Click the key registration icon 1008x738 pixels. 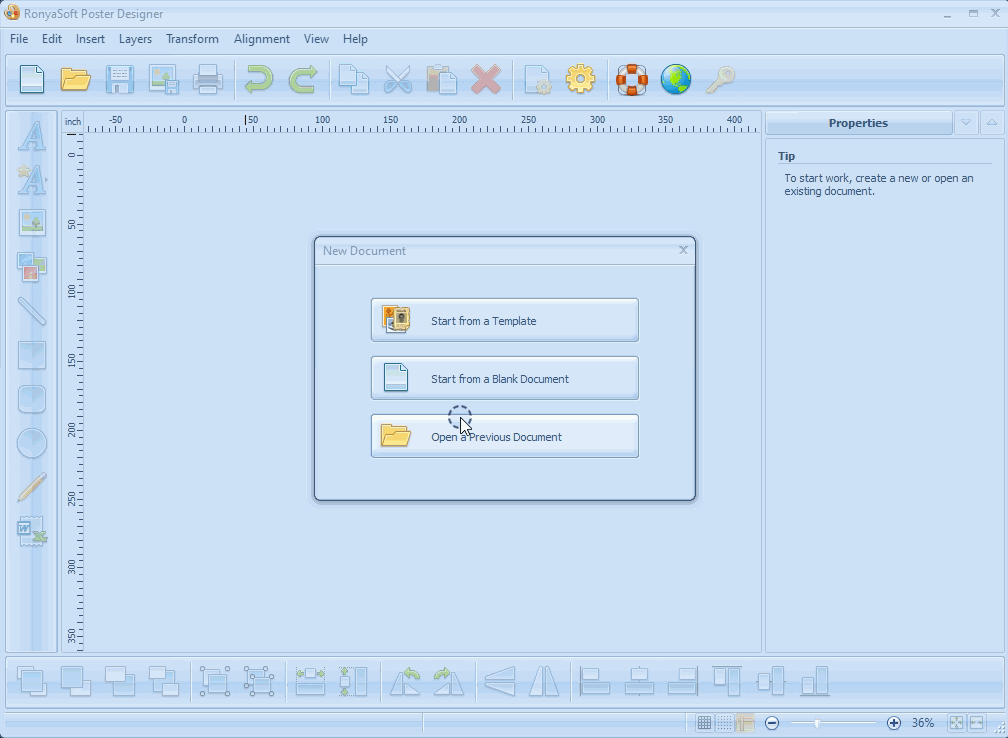click(x=720, y=80)
